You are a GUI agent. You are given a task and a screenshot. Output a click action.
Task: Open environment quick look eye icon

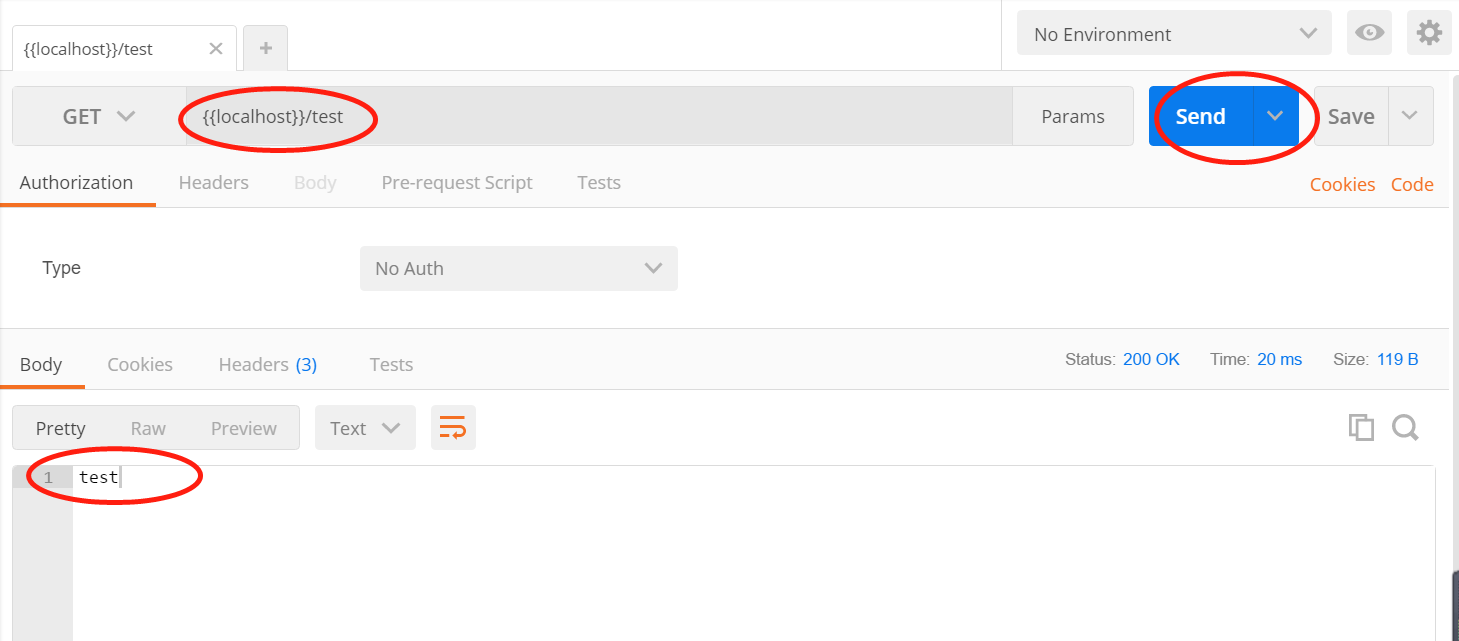point(1369,33)
